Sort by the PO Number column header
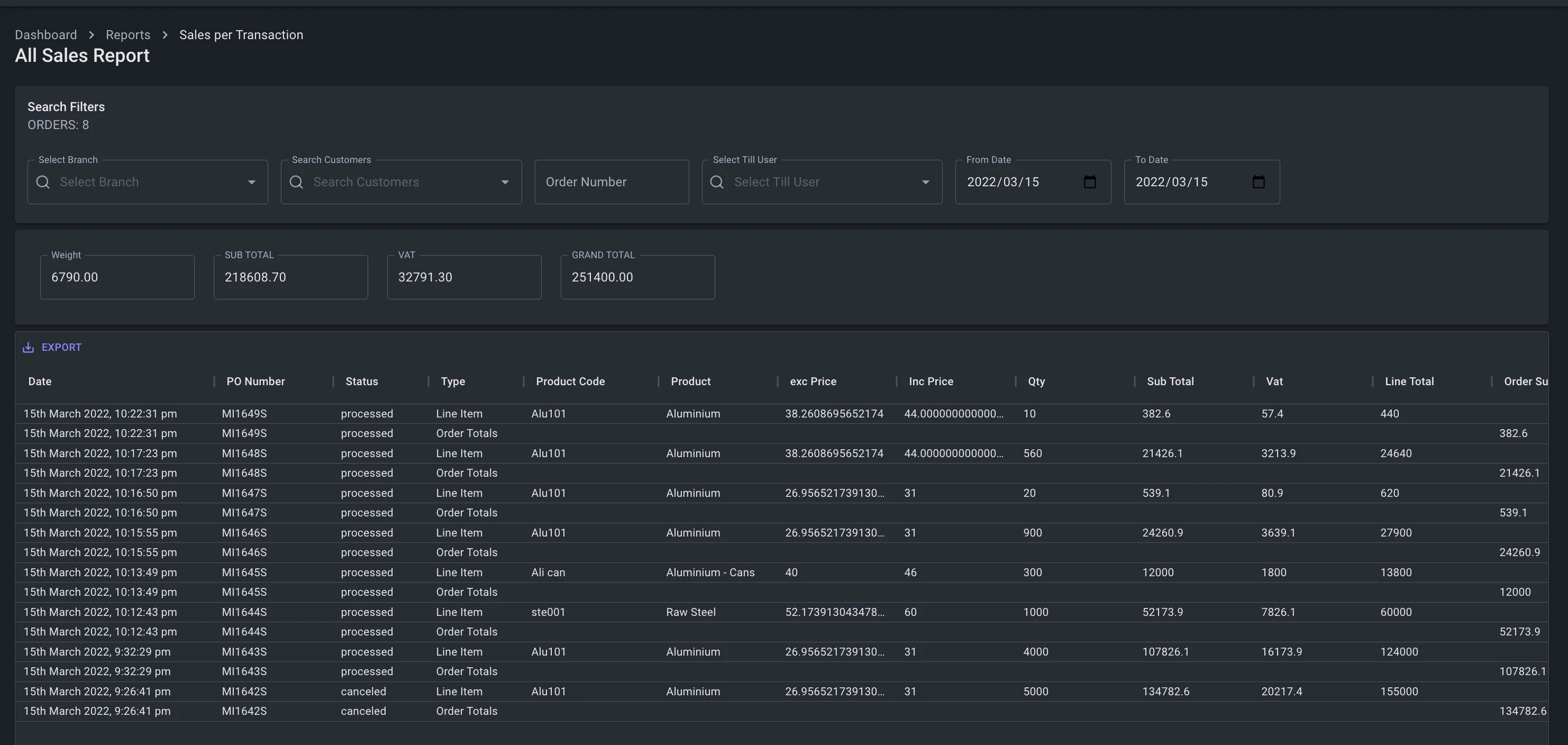The height and width of the screenshot is (745, 1568). (x=256, y=381)
